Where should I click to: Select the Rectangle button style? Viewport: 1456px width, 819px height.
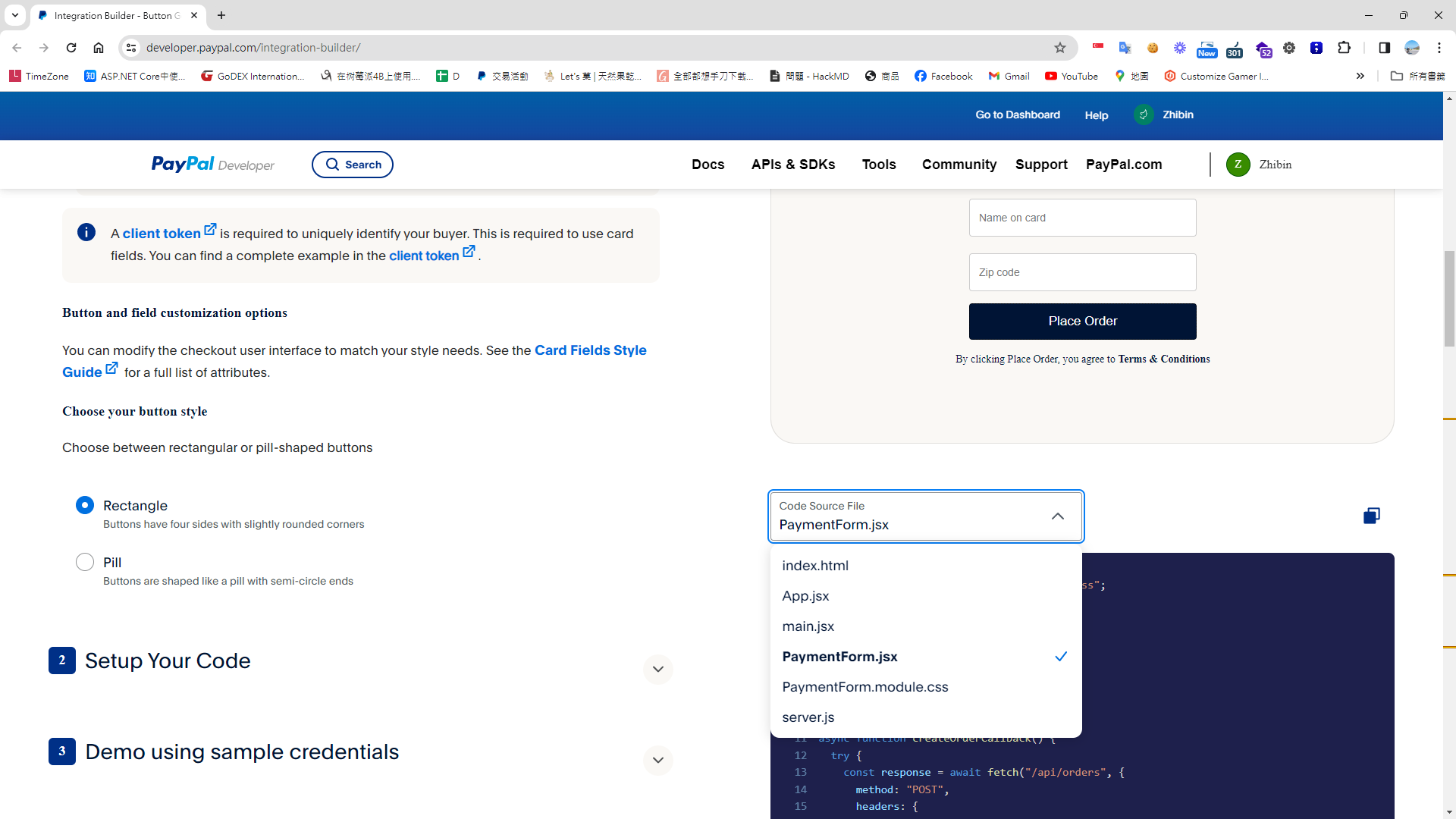pyautogui.click(x=84, y=504)
